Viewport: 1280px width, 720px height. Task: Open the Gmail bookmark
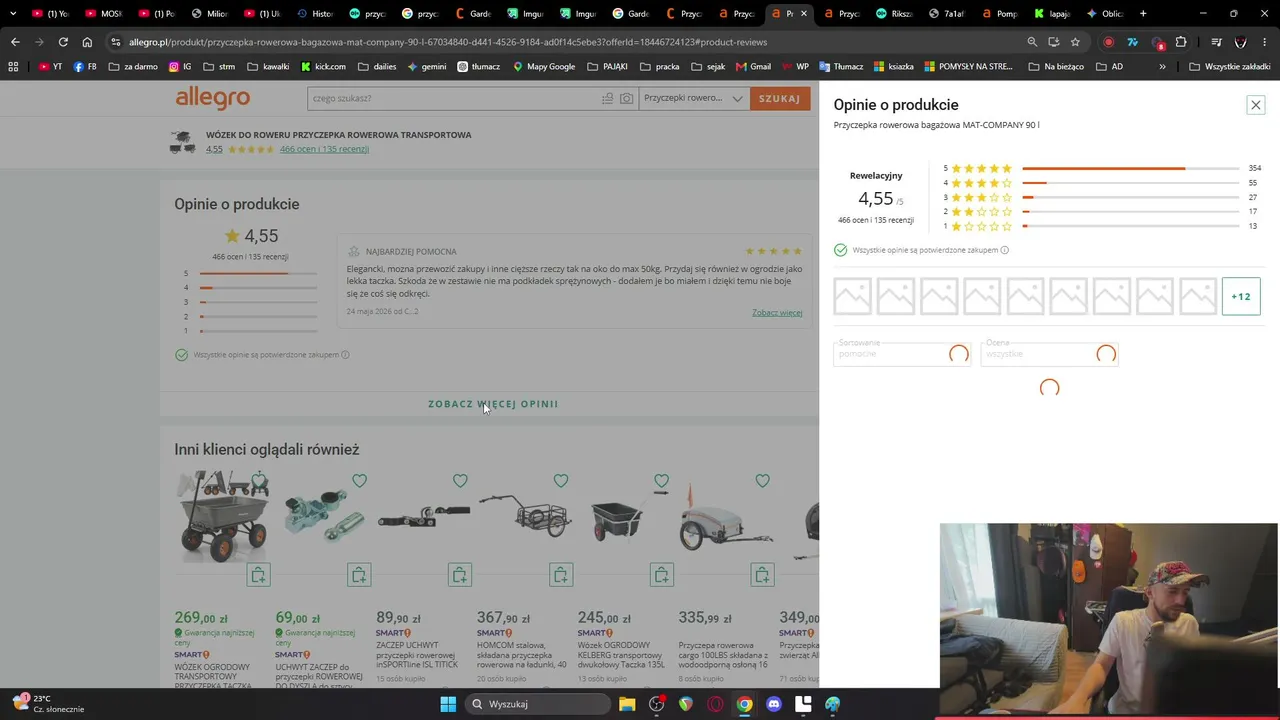tap(752, 66)
